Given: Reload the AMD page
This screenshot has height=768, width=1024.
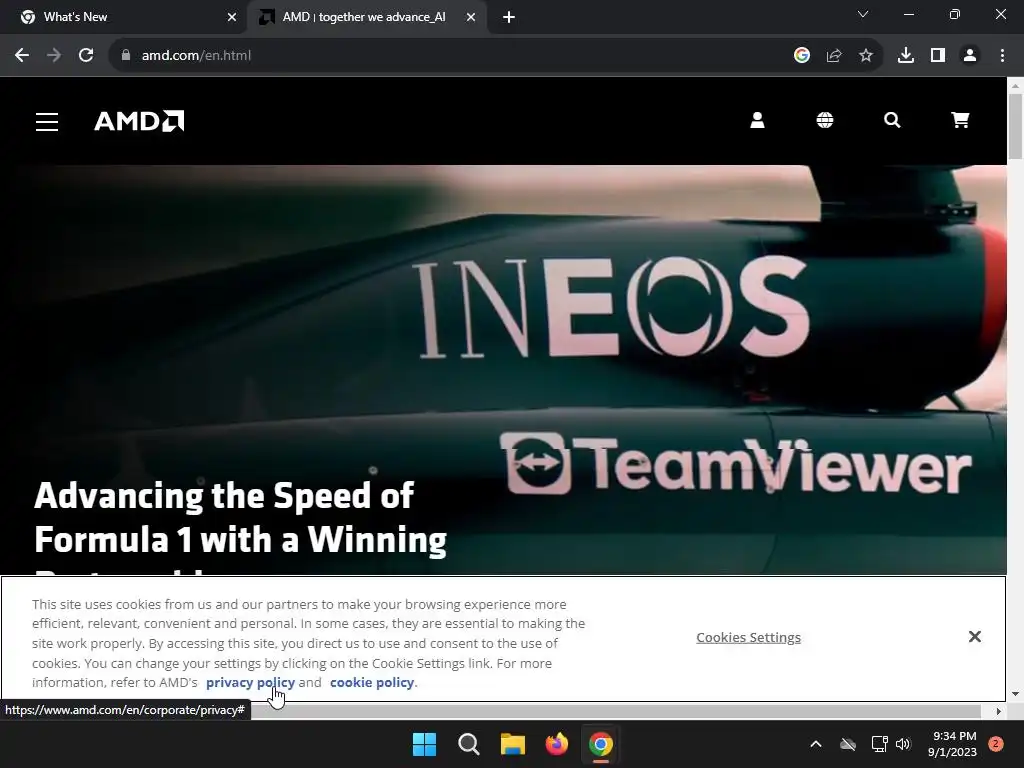Looking at the screenshot, I should 86,56.
